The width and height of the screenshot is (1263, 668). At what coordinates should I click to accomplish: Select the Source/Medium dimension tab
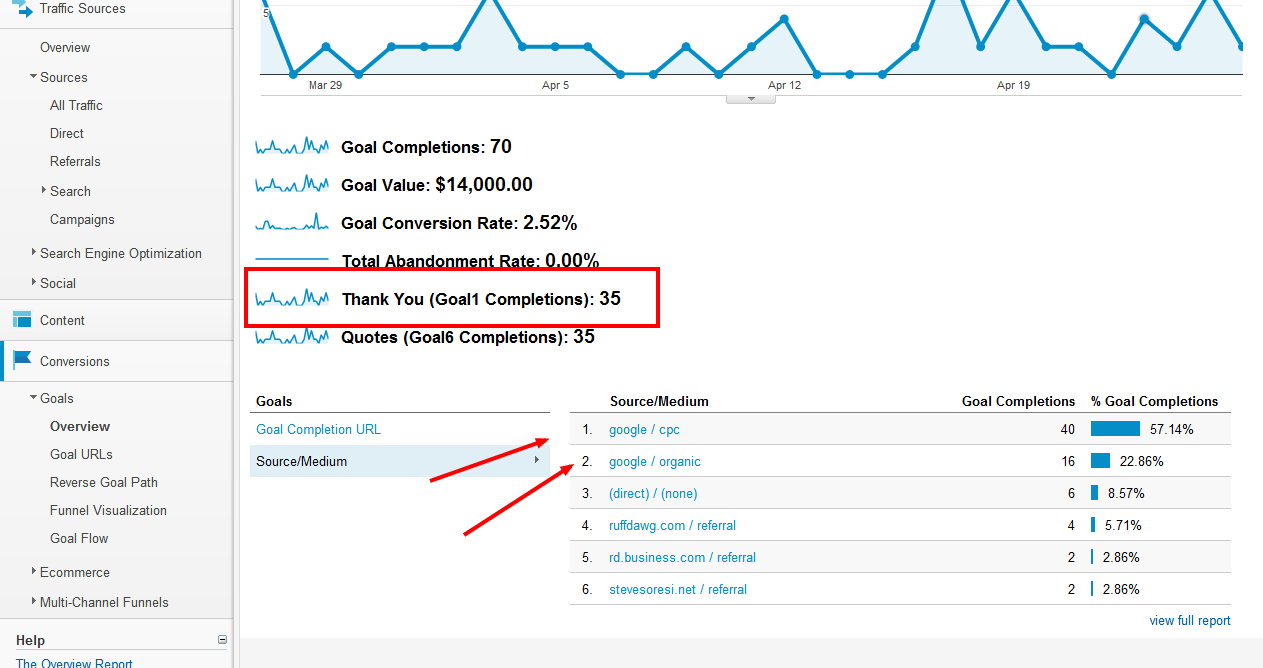click(399, 461)
